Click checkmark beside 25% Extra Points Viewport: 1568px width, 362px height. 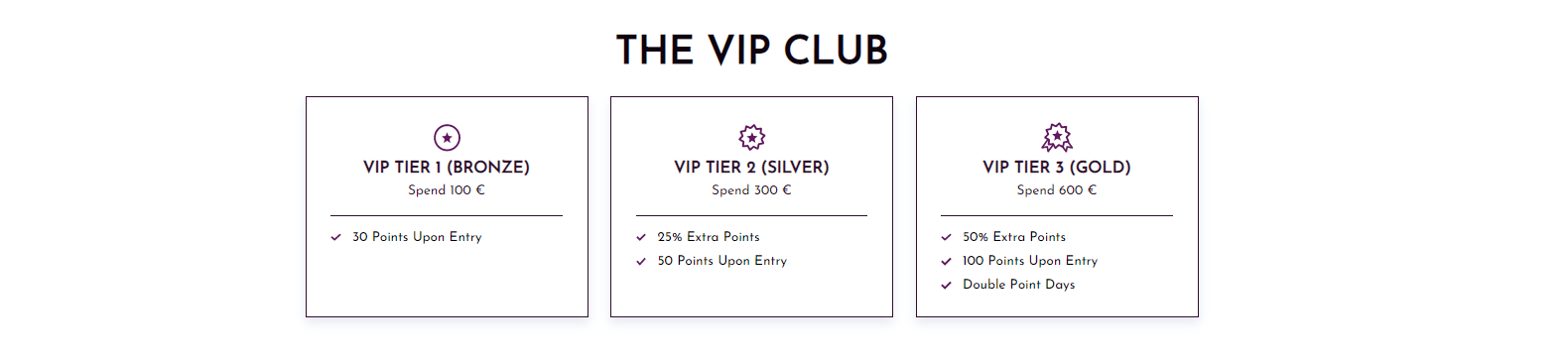tap(641, 237)
